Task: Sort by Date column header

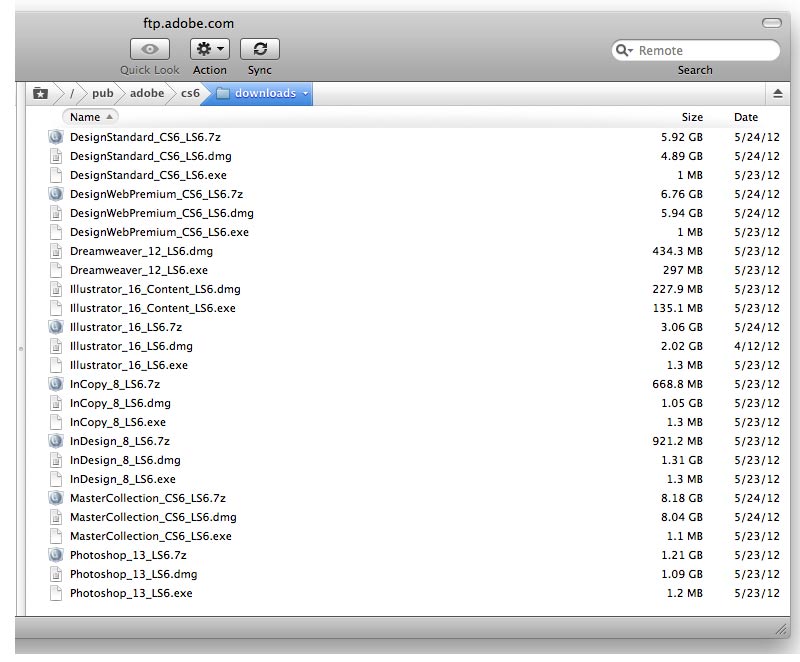Action: pyautogui.click(x=745, y=117)
